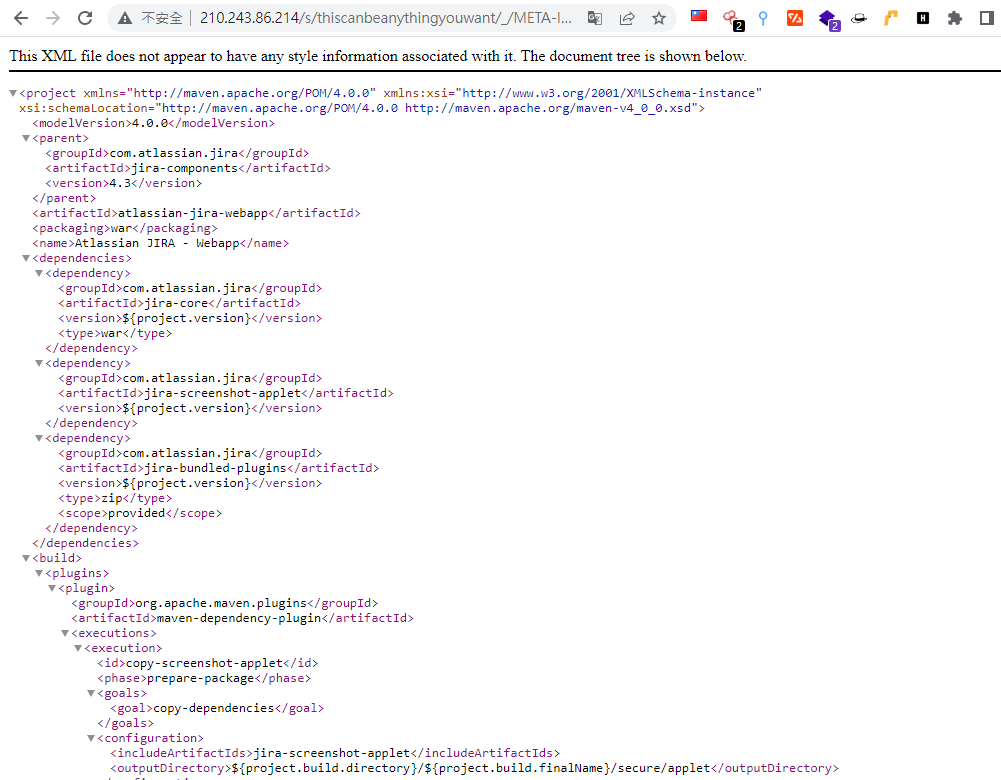Collapse the jira-screenshot-applet dependency node
The height and width of the screenshot is (780, 1001).
pos(39,363)
